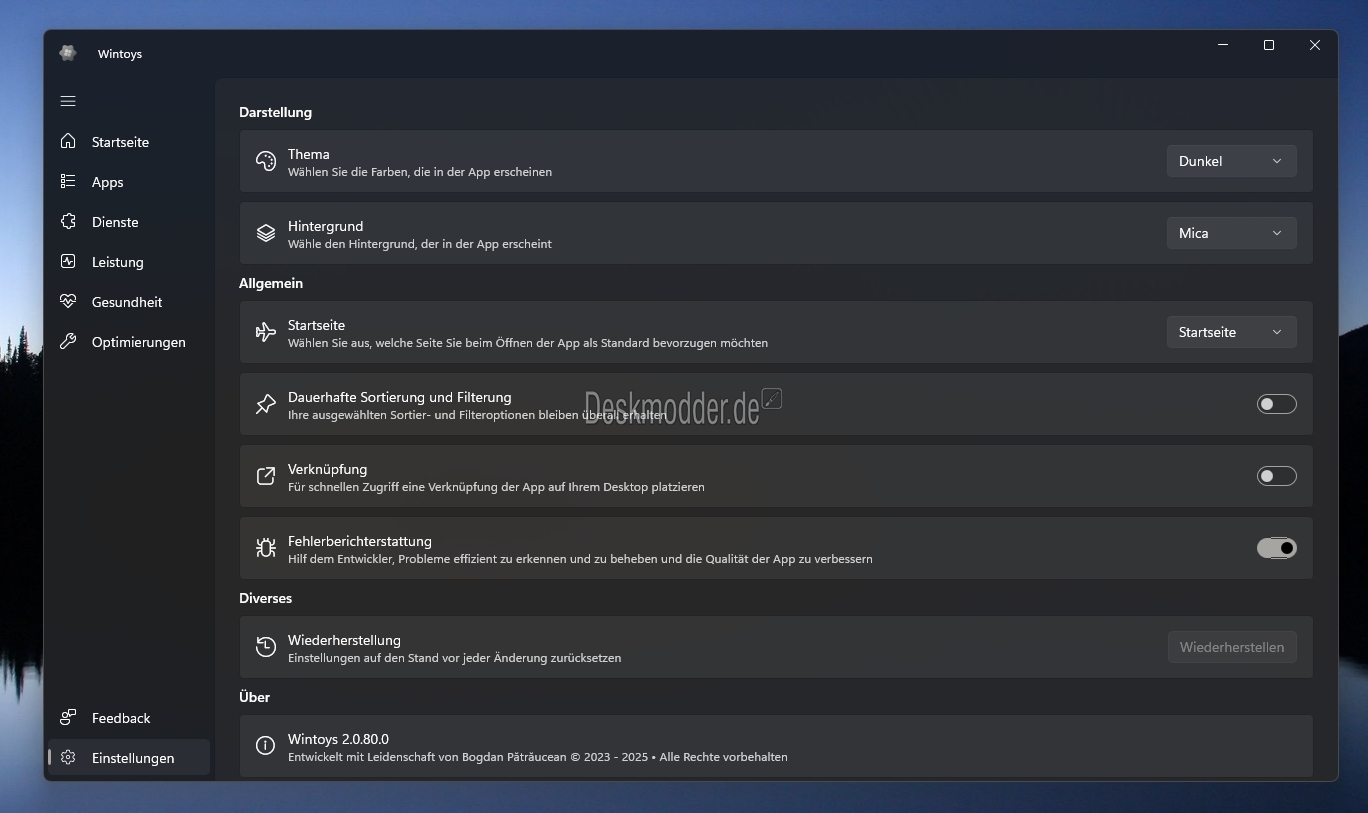Open the Gesundheit page

point(129,302)
